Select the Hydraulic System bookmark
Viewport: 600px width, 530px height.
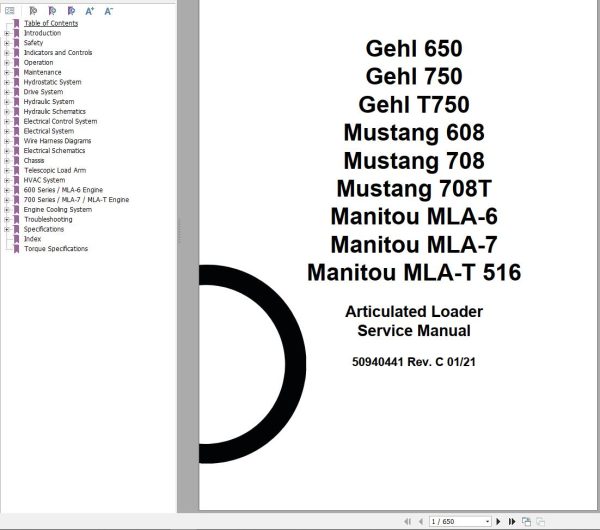[49, 102]
